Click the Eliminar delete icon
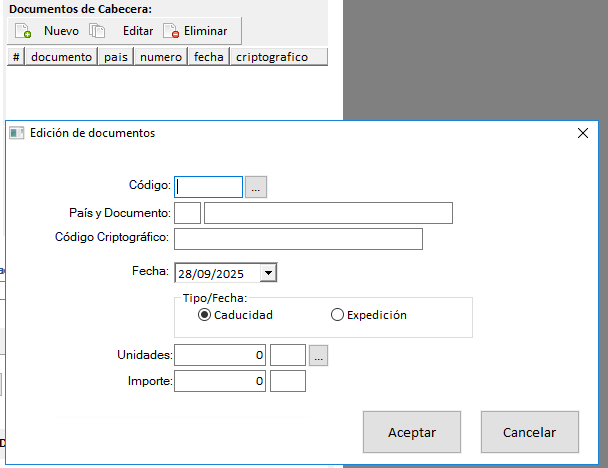 171,31
